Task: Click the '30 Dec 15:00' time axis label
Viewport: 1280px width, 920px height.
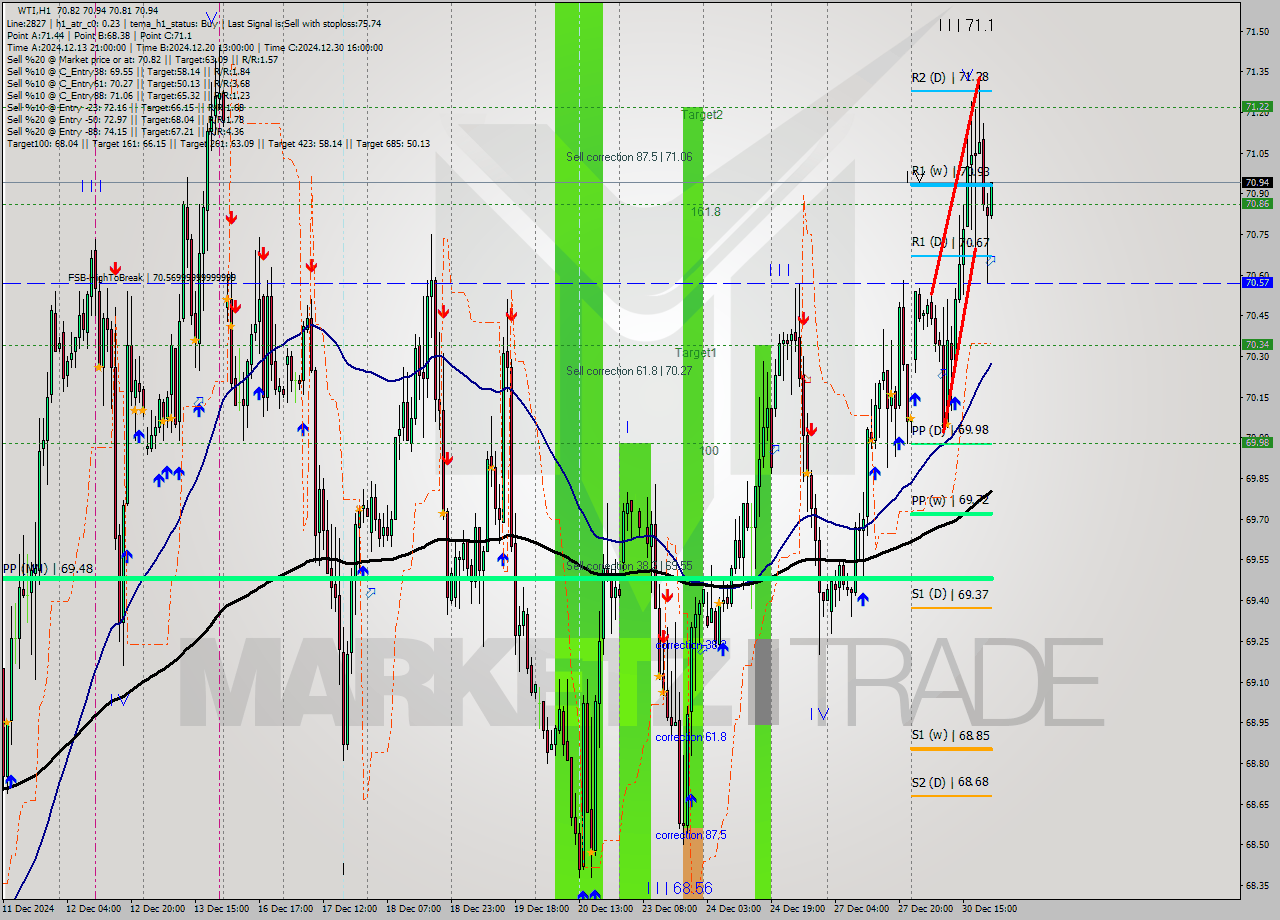Action: (988, 909)
